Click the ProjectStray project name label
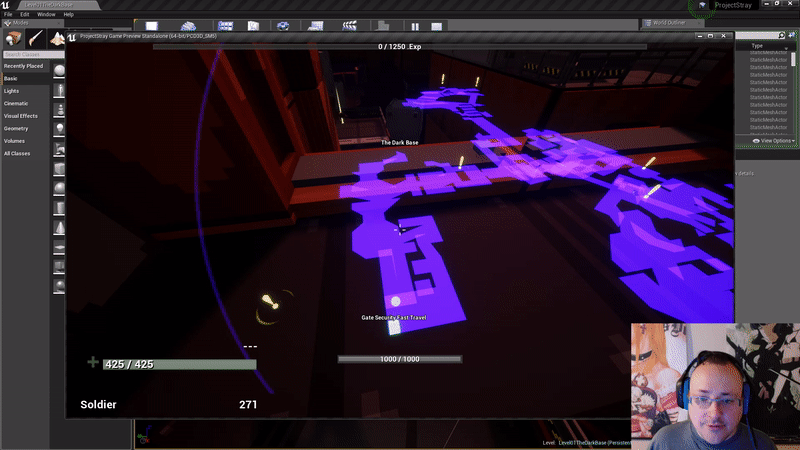This screenshot has height=450, width=800. [x=733, y=5]
